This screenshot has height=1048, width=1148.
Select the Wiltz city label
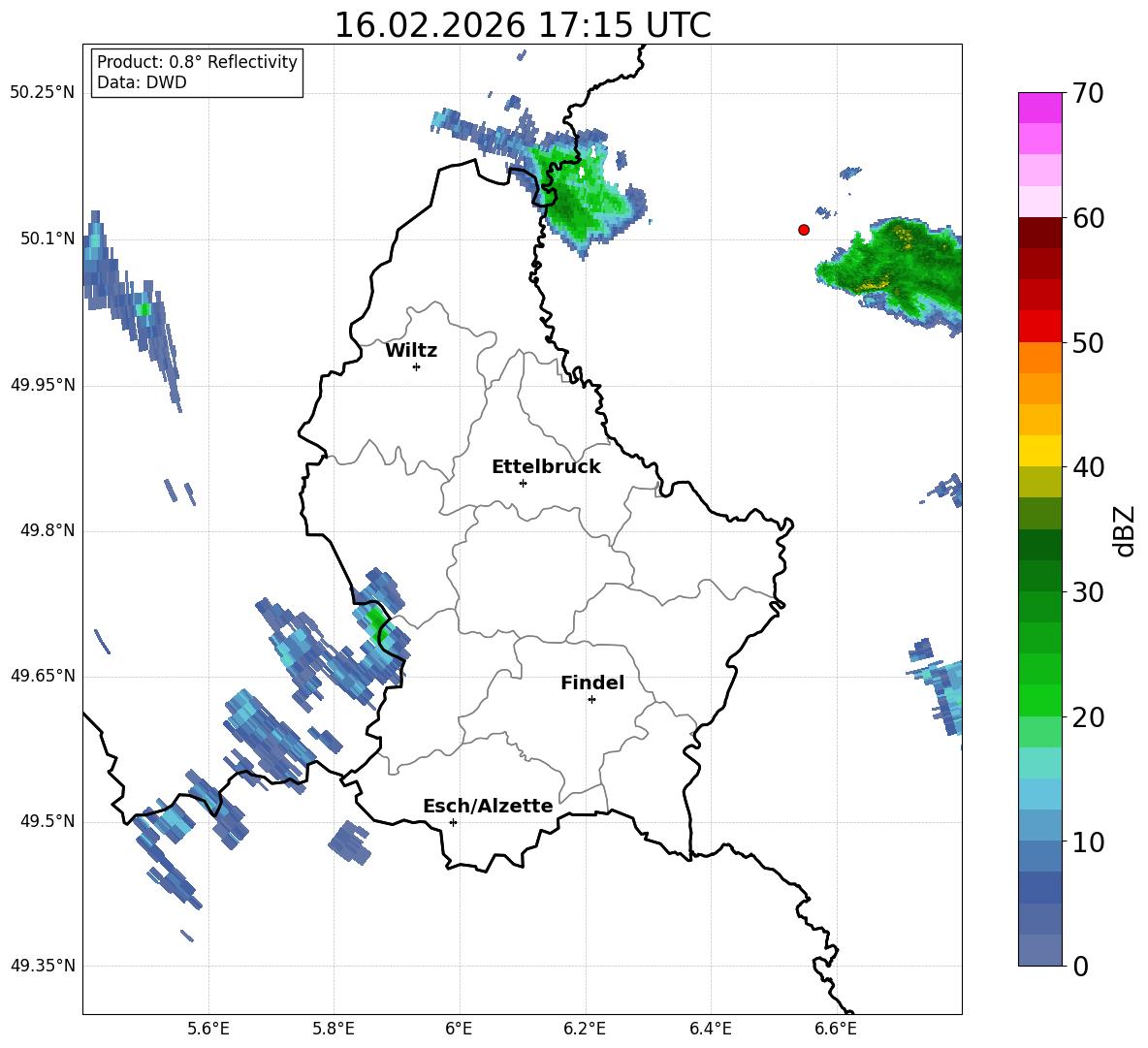pyautogui.click(x=411, y=351)
